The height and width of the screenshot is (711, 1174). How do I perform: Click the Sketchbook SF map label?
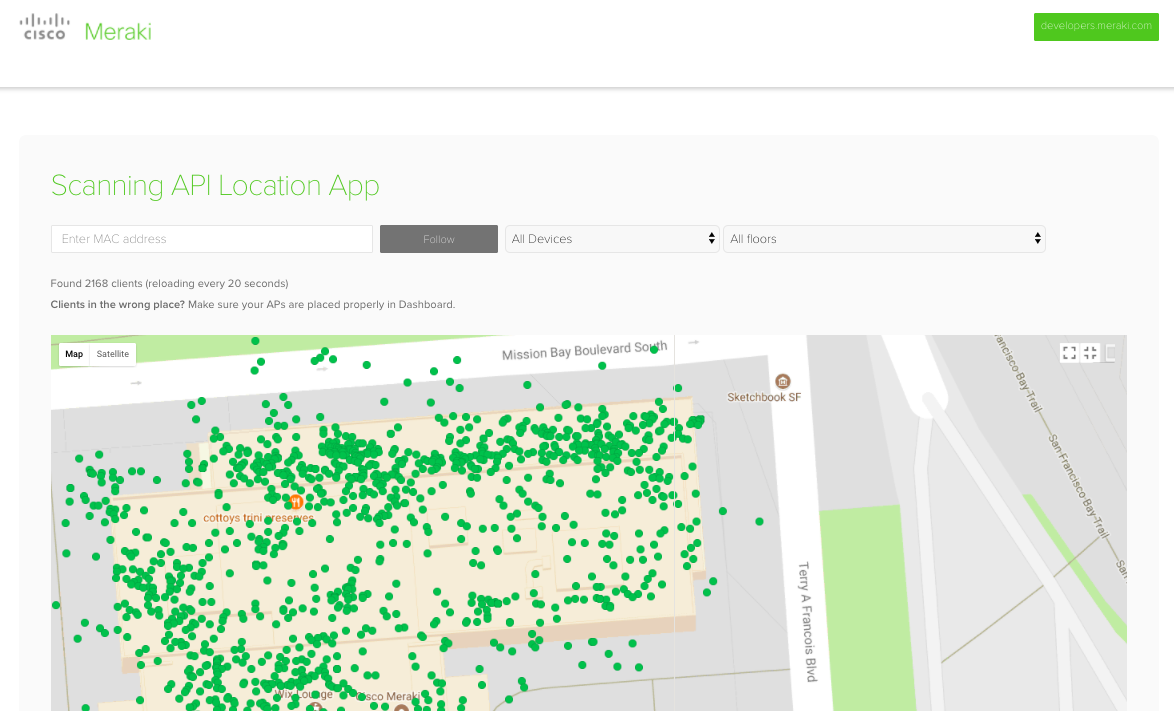tap(764, 397)
